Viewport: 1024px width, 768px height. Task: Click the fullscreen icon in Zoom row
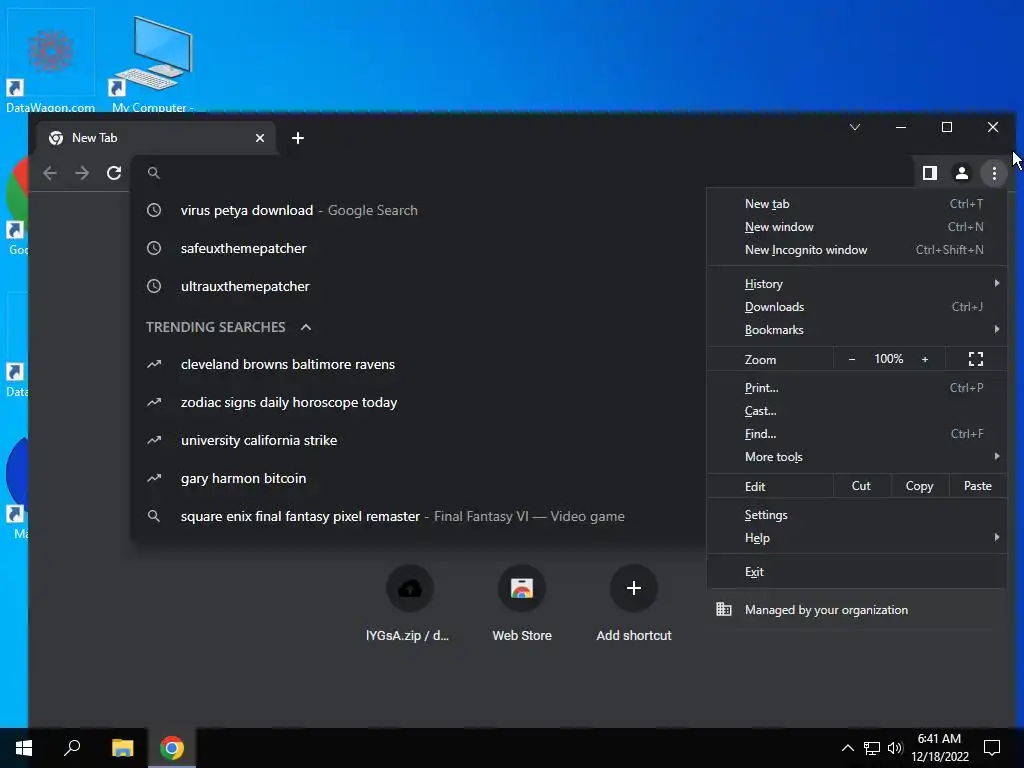point(976,359)
